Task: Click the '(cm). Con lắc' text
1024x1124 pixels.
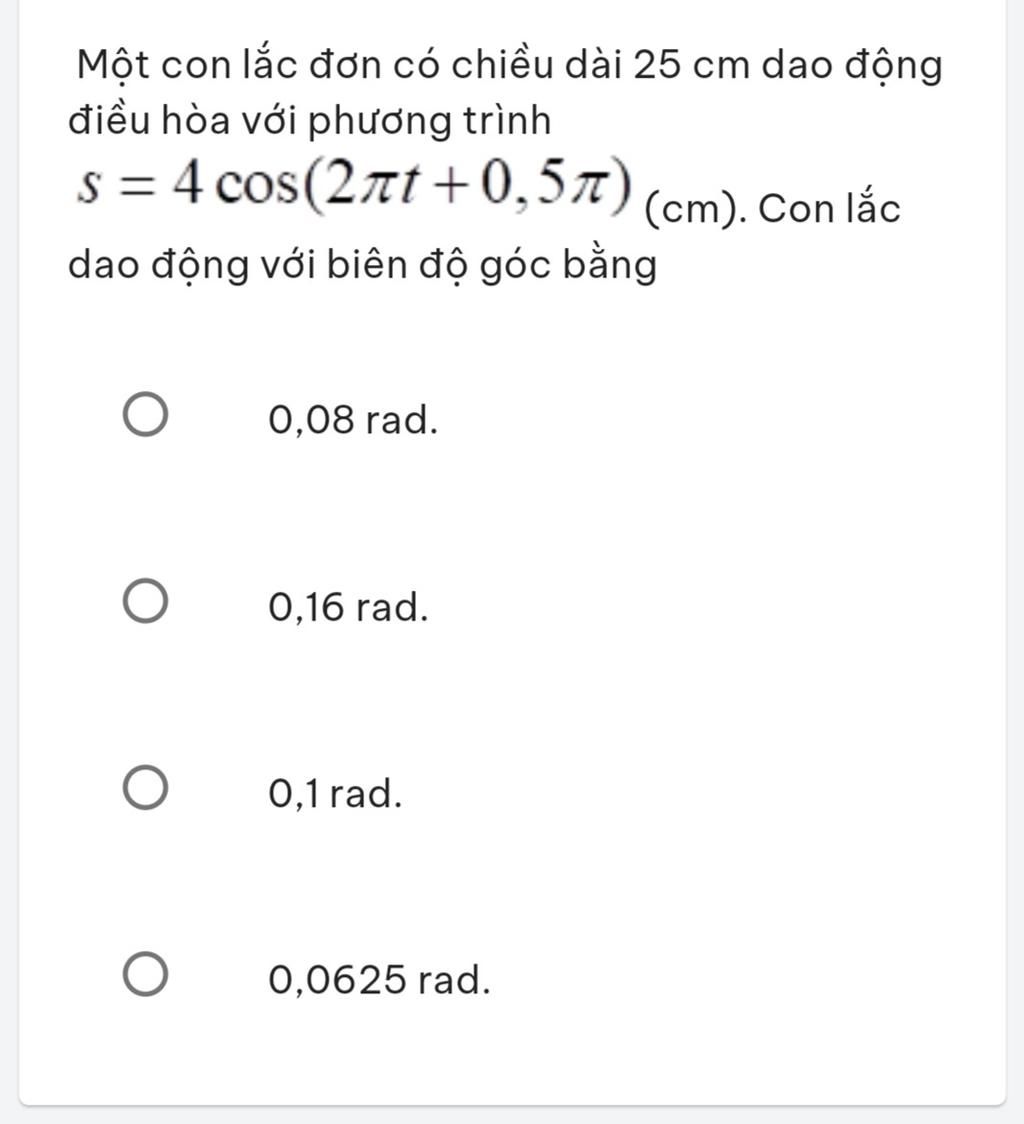Action: [772, 209]
